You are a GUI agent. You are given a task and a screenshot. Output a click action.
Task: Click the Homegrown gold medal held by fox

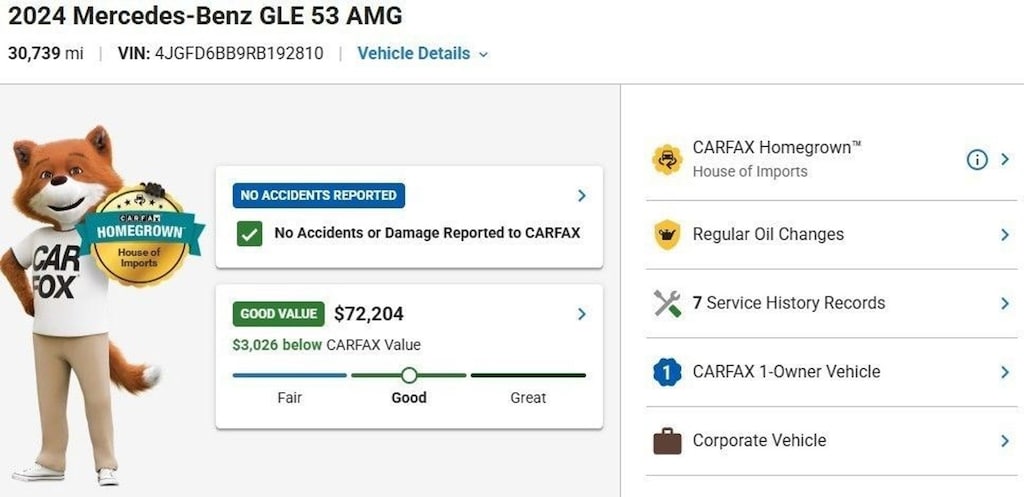pos(139,236)
